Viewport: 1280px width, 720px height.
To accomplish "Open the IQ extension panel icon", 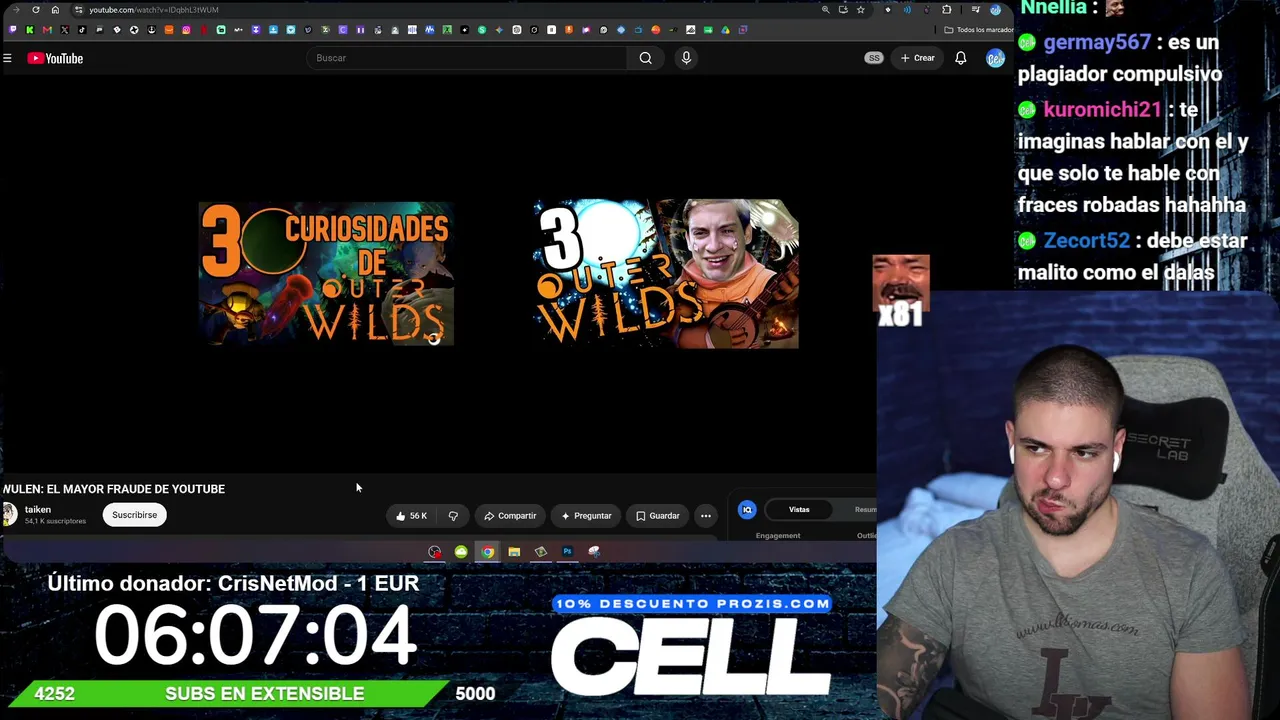I will point(747,510).
